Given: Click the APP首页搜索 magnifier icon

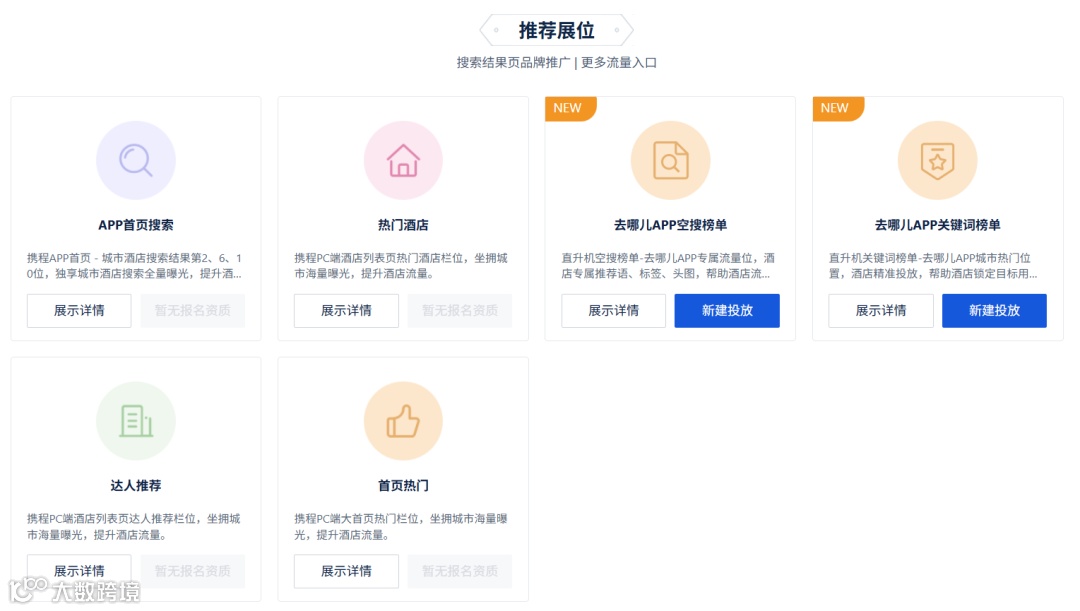Looking at the screenshot, I should pos(136,160).
